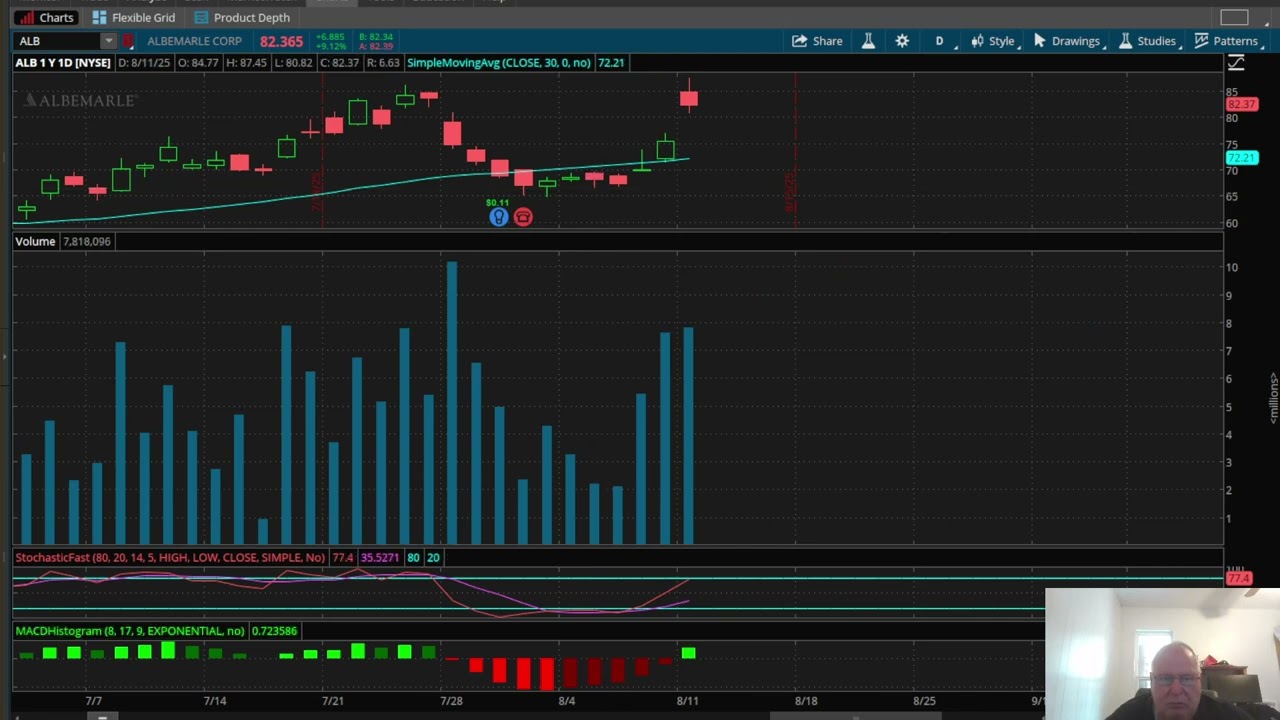The width and height of the screenshot is (1280, 720).
Task: Click the cyan 72.21 moving average axis bubble
Action: pos(1241,158)
